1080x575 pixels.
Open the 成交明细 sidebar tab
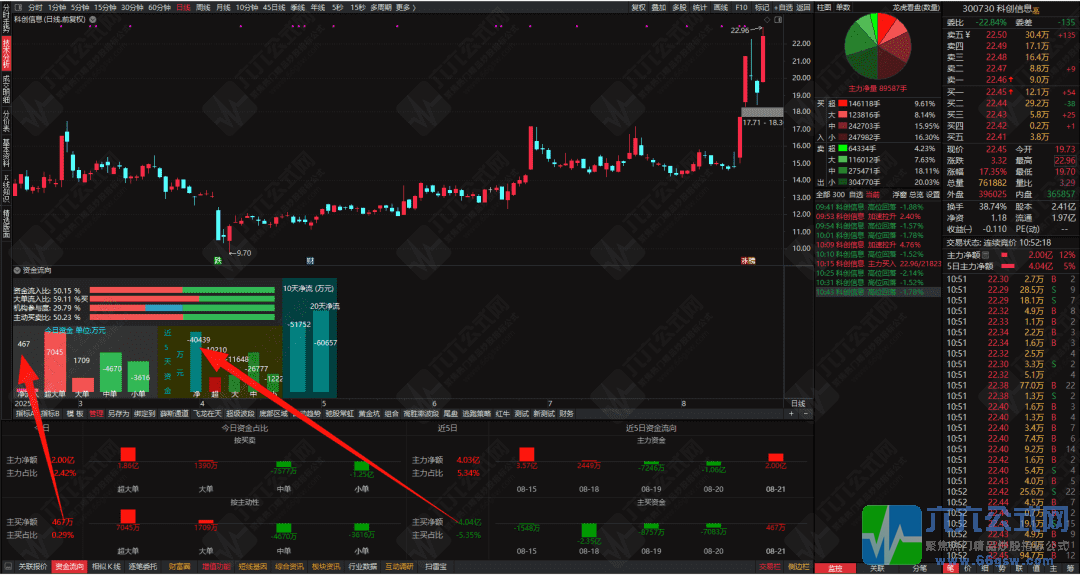pos(6,88)
